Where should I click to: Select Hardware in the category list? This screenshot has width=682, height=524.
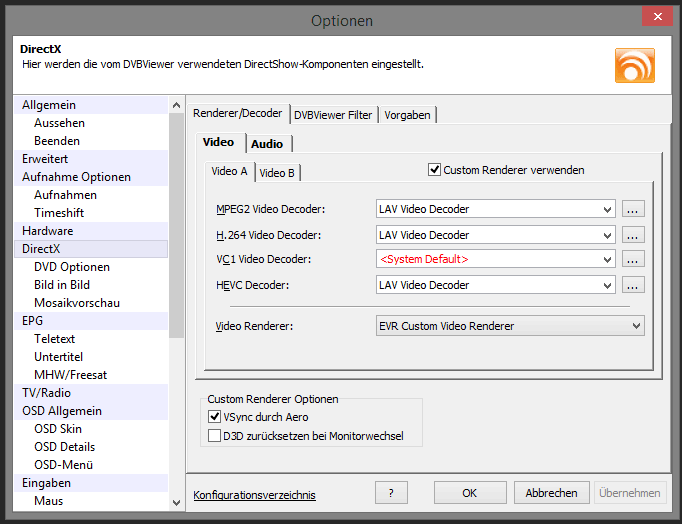(91, 231)
